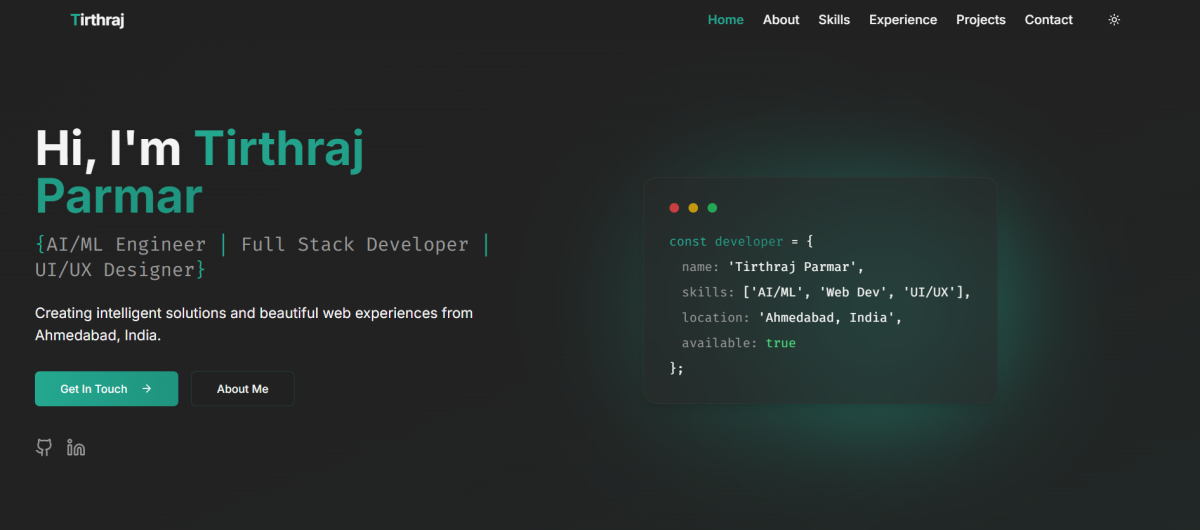Click the 'const developer' code line
The width and height of the screenshot is (1200, 530).
(x=741, y=242)
